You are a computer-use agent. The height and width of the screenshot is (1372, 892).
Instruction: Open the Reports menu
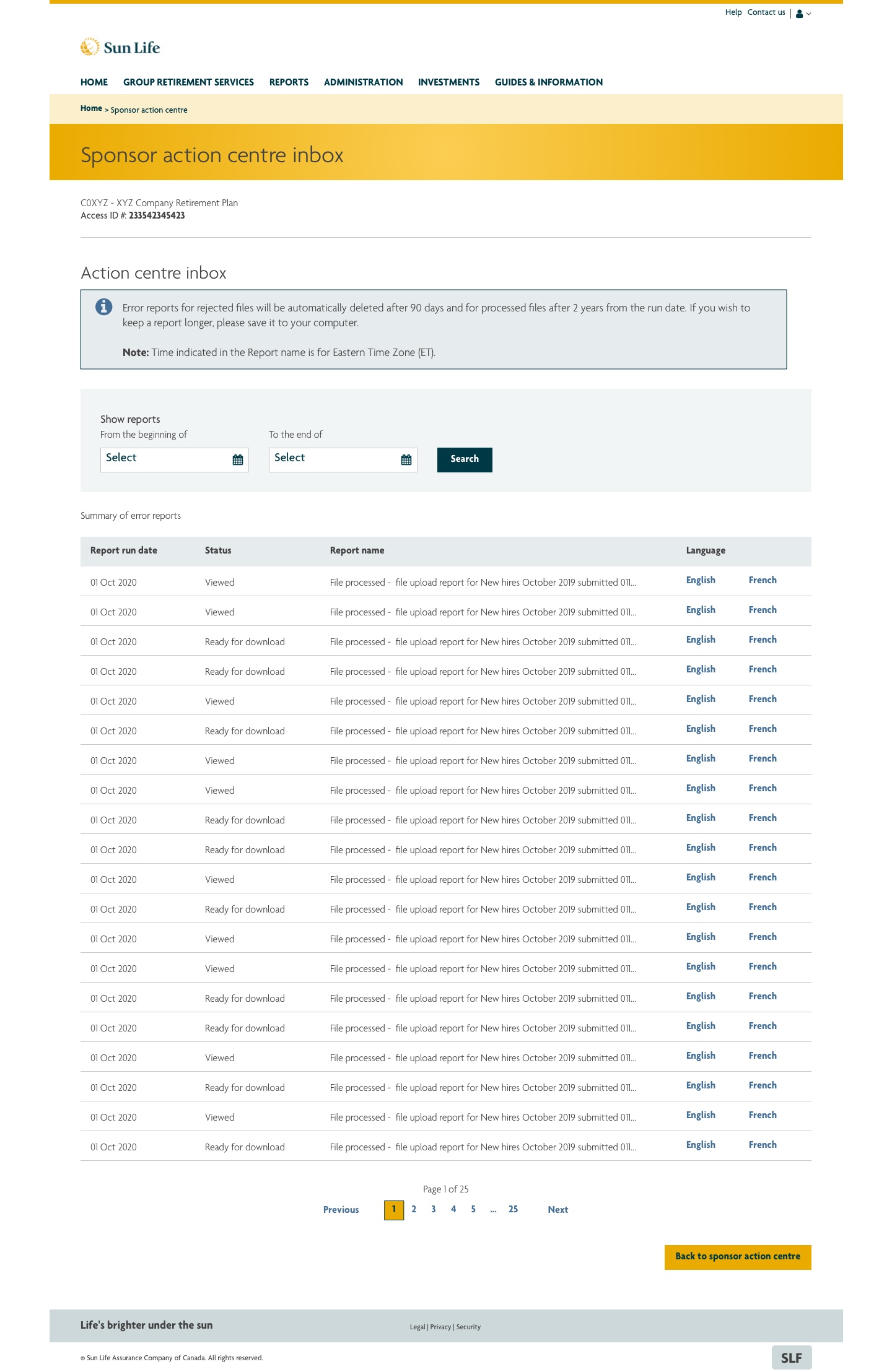click(289, 82)
